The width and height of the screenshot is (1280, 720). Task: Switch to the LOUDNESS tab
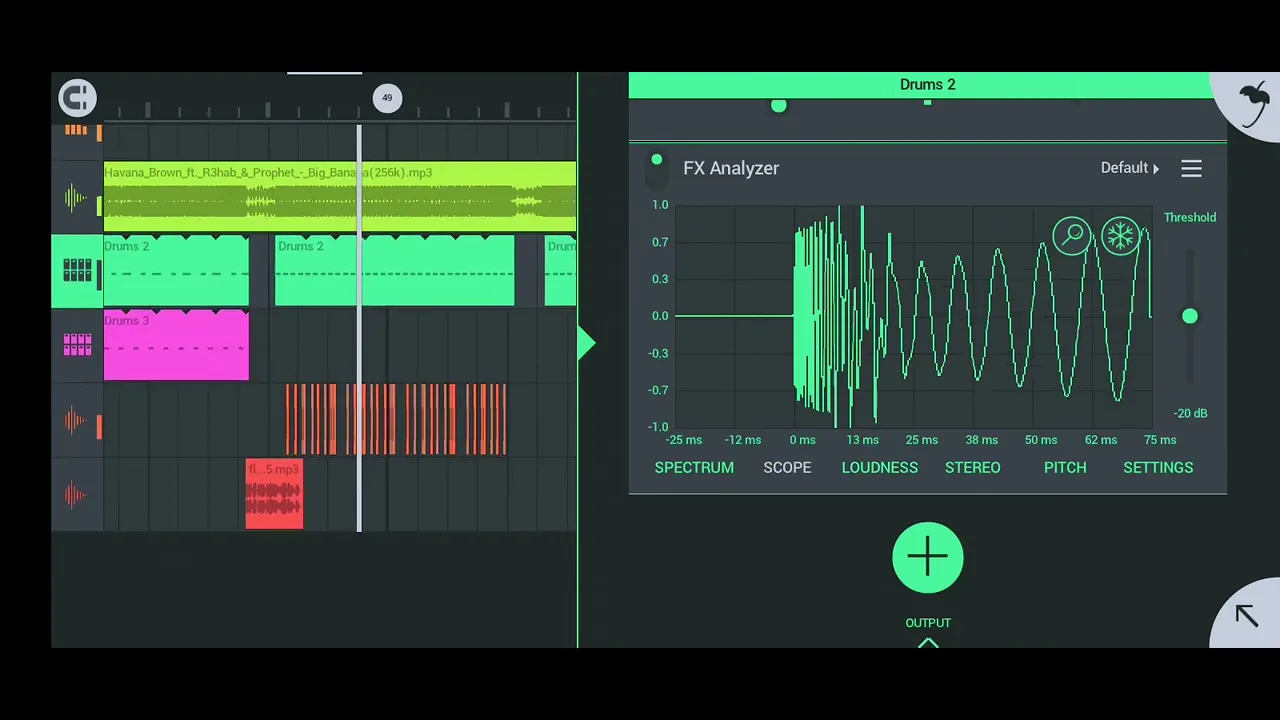pyautogui.click(x=880, y=468)
